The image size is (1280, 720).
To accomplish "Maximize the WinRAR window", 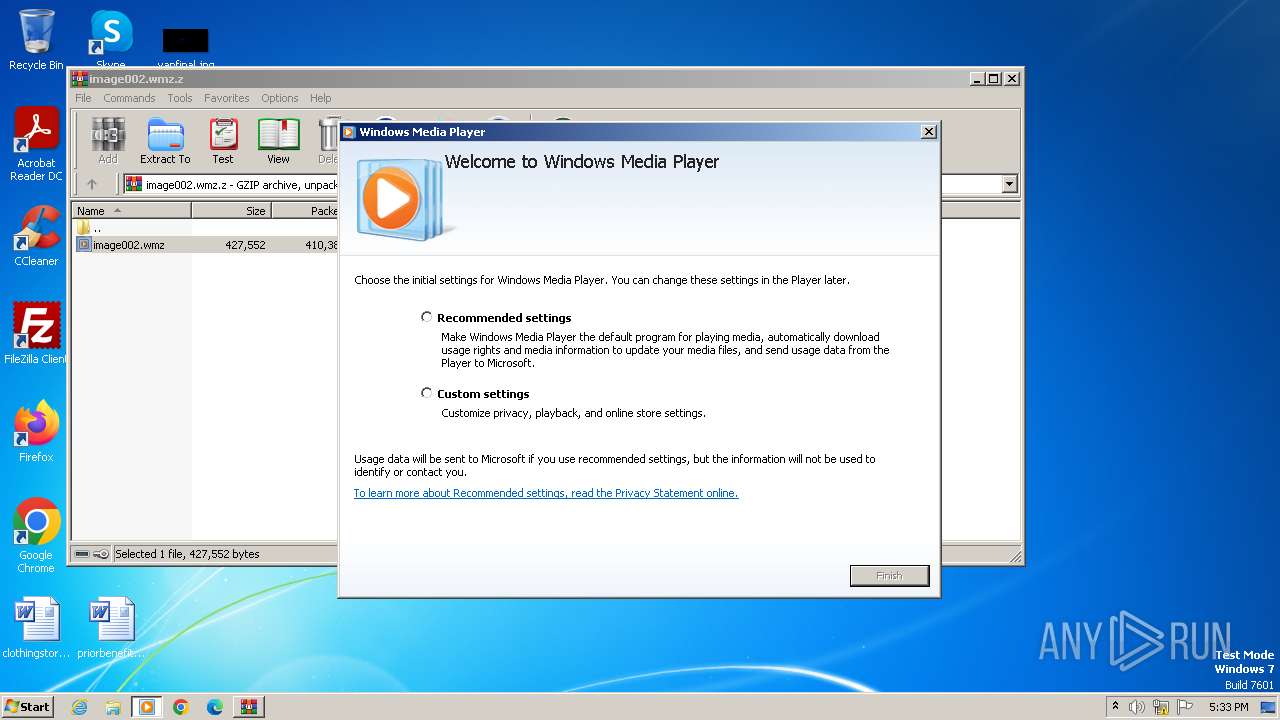I will pos(993,78).
